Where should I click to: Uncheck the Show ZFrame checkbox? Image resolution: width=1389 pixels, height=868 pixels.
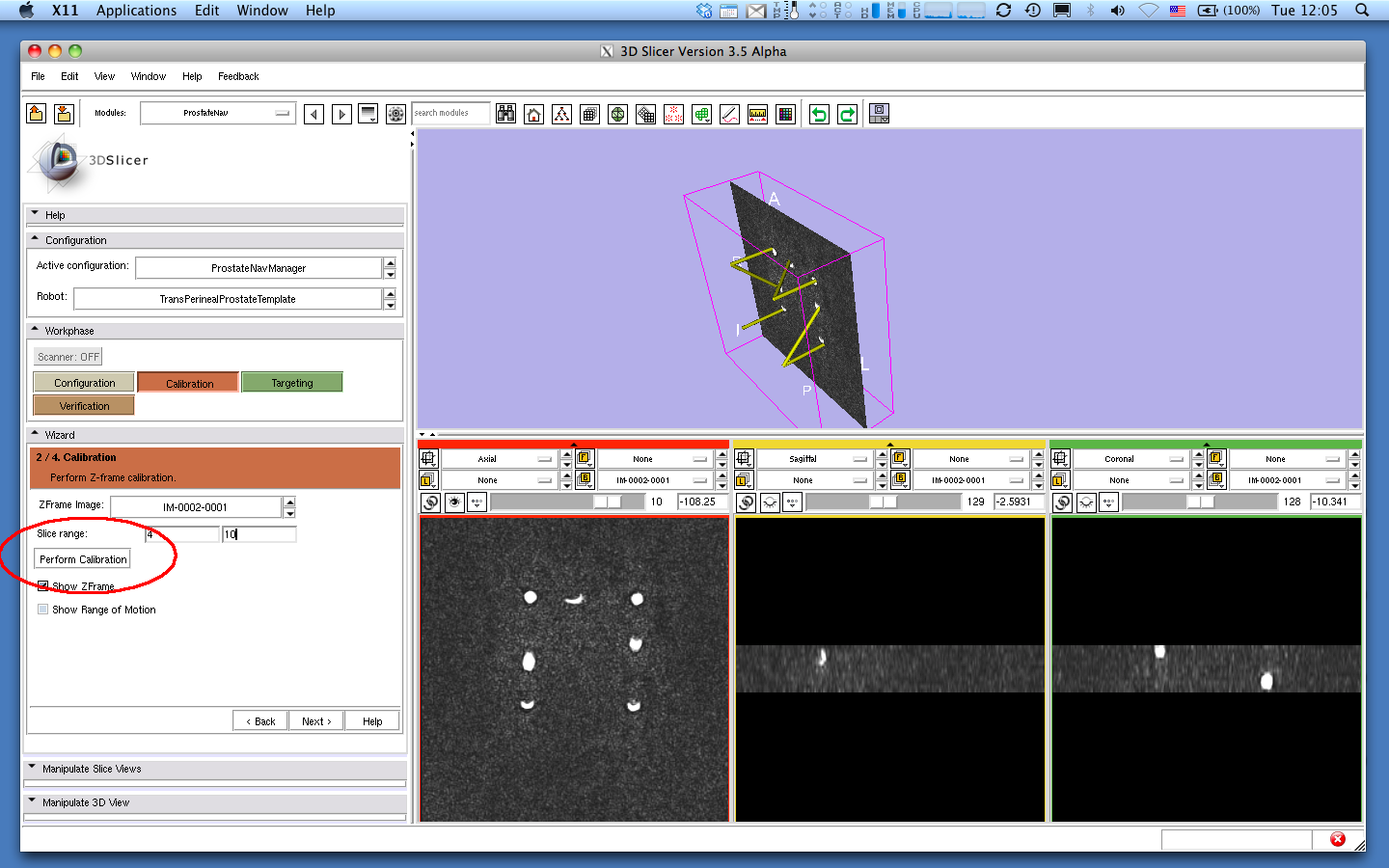pyautogui.click(x=43, y=585)
